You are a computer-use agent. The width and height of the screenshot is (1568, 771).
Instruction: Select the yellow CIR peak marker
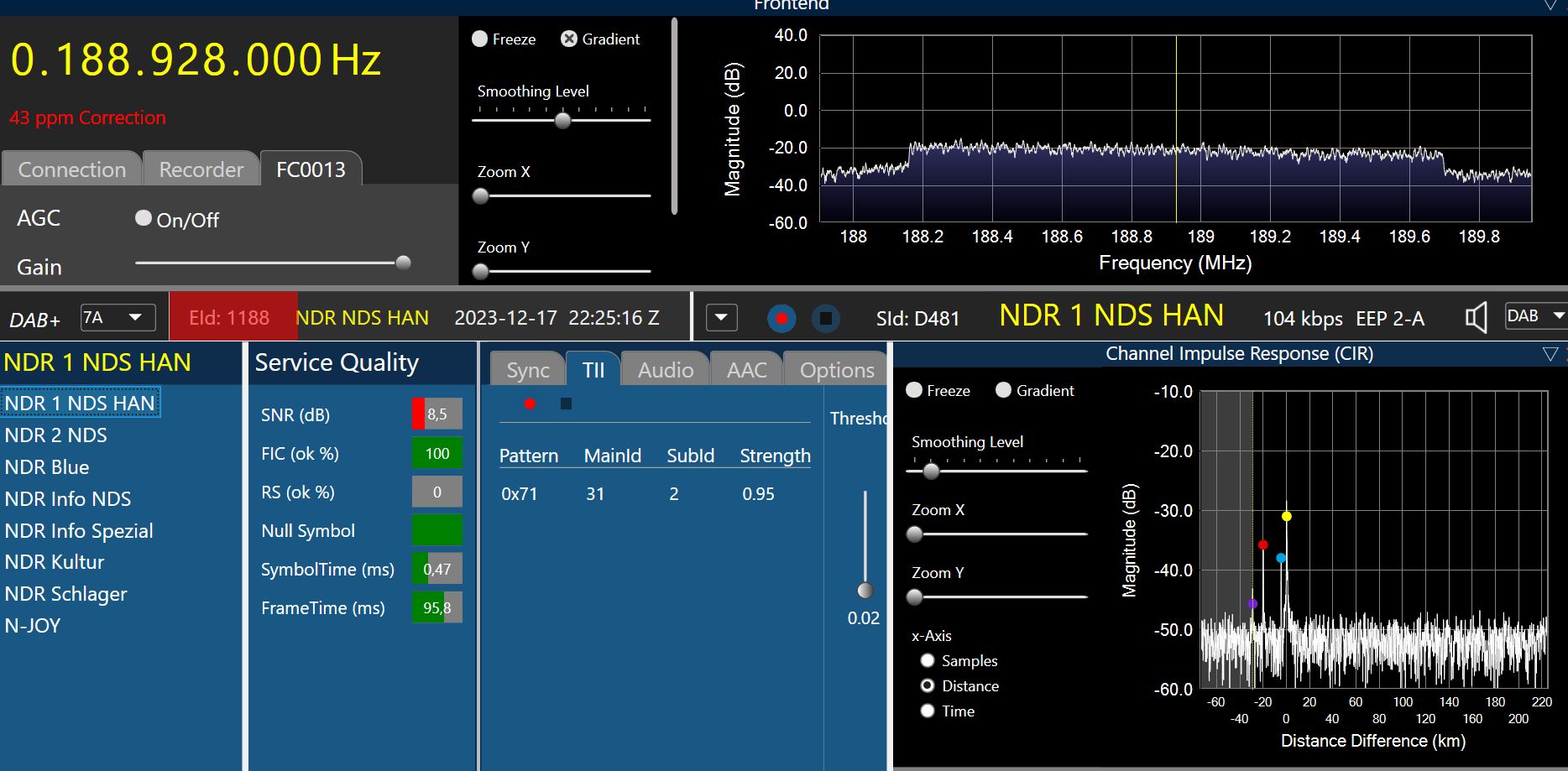tap(1286, 516)
